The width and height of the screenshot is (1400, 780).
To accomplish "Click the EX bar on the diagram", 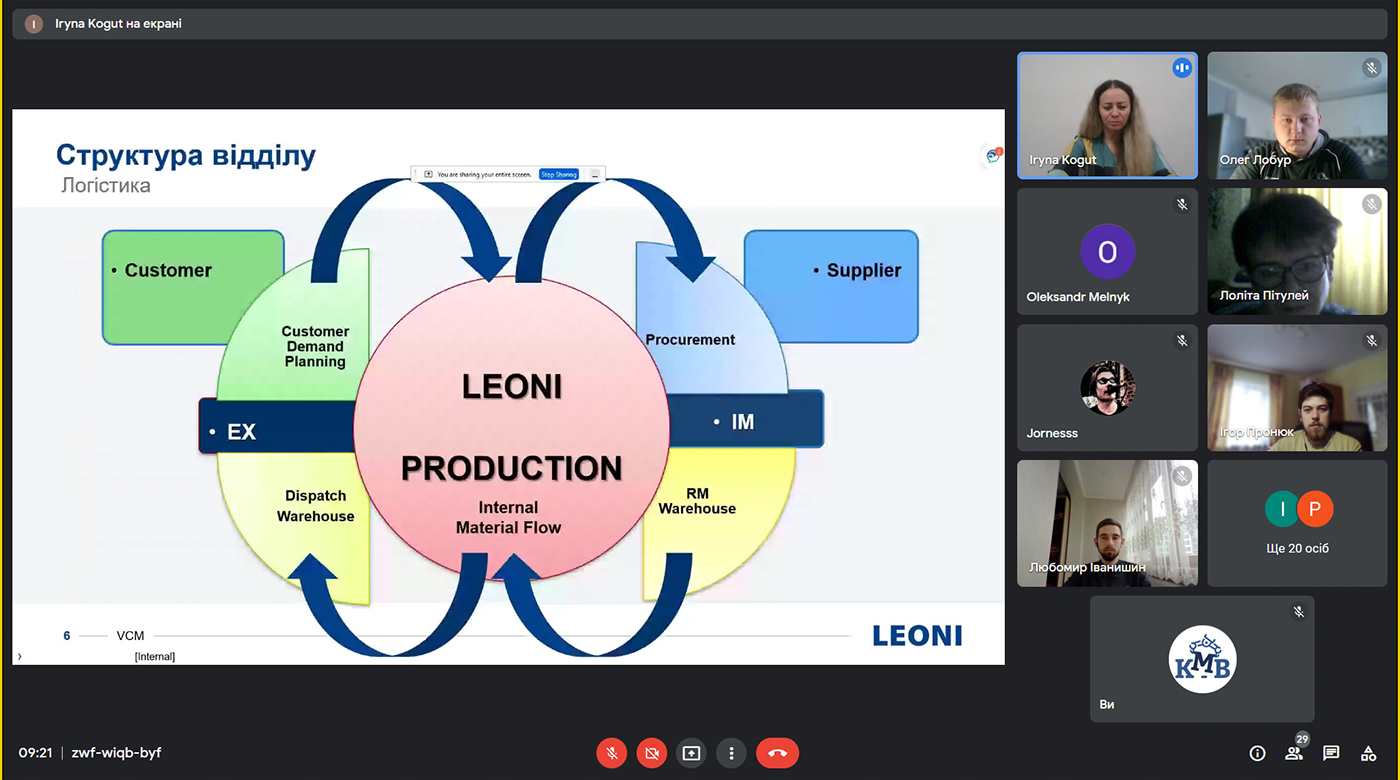I will [x=276, y=425].
